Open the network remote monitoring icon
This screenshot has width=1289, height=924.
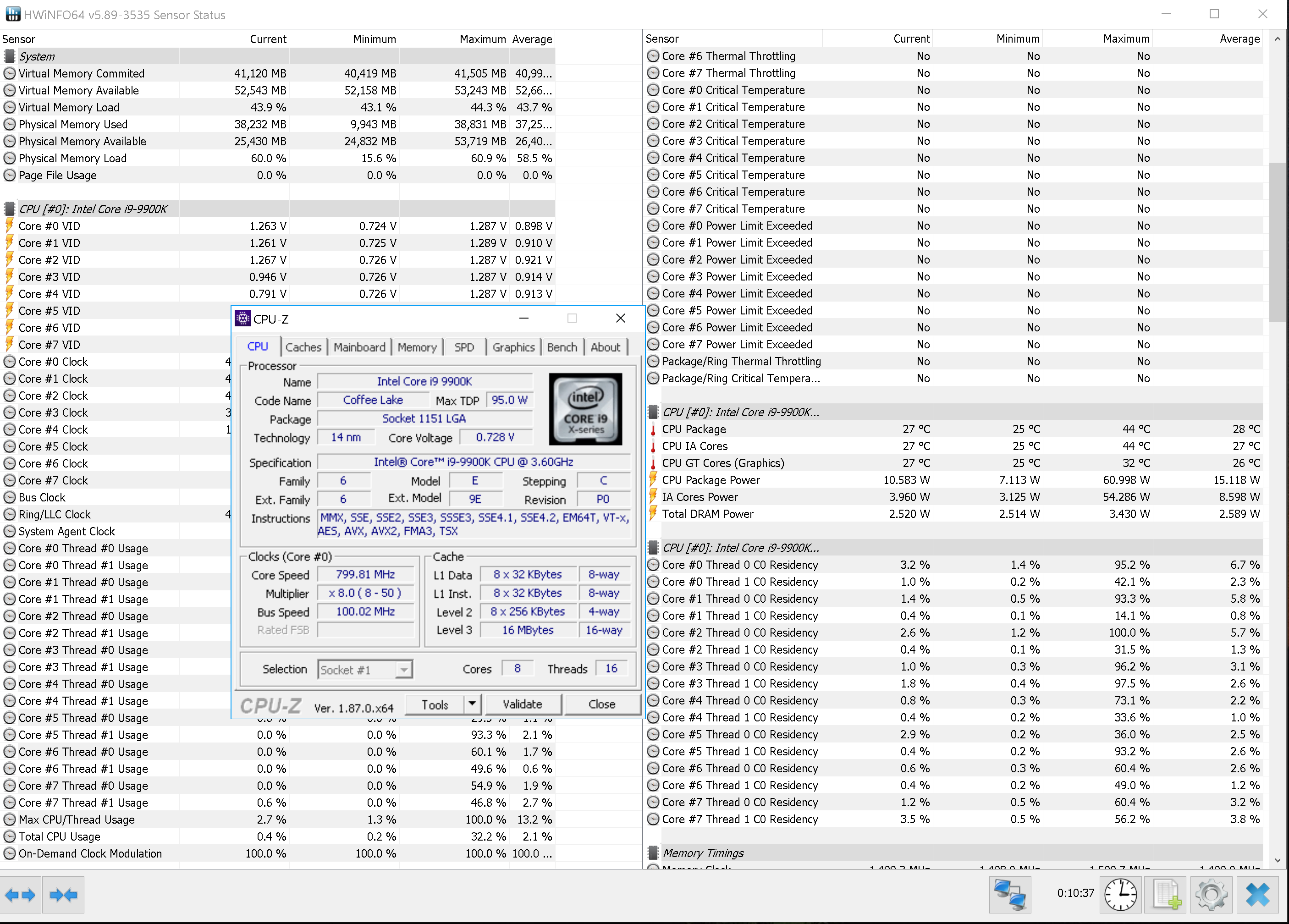[1010, 895]
